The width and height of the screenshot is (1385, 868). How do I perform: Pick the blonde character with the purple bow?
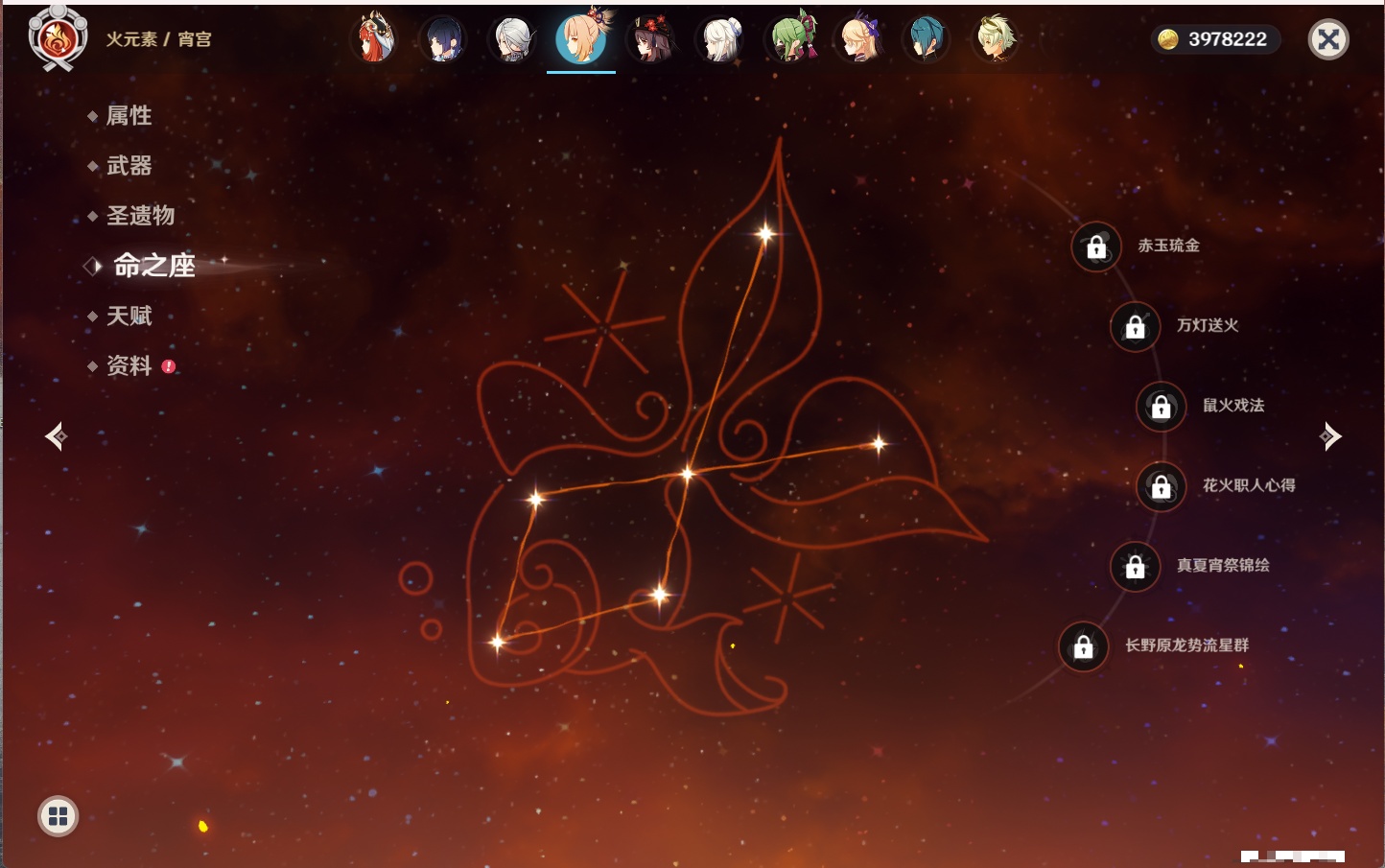click(x=859, y=39)
